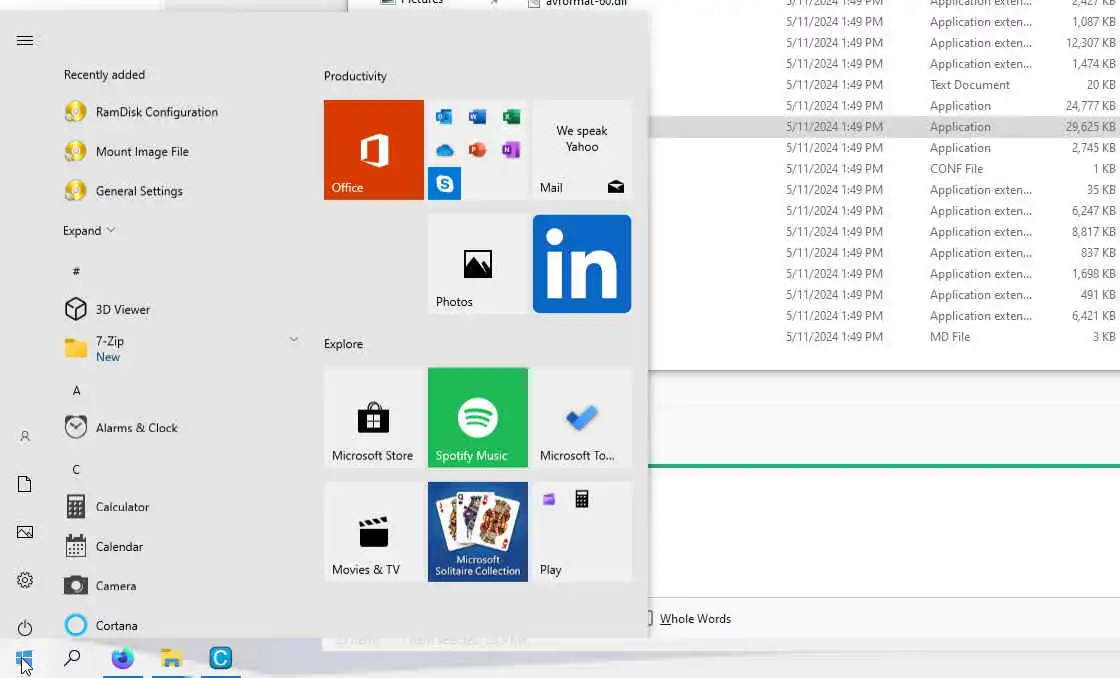Select the 35 KB Application extension row
Screen dimensions: 1120x678
[x=884, y=189]
